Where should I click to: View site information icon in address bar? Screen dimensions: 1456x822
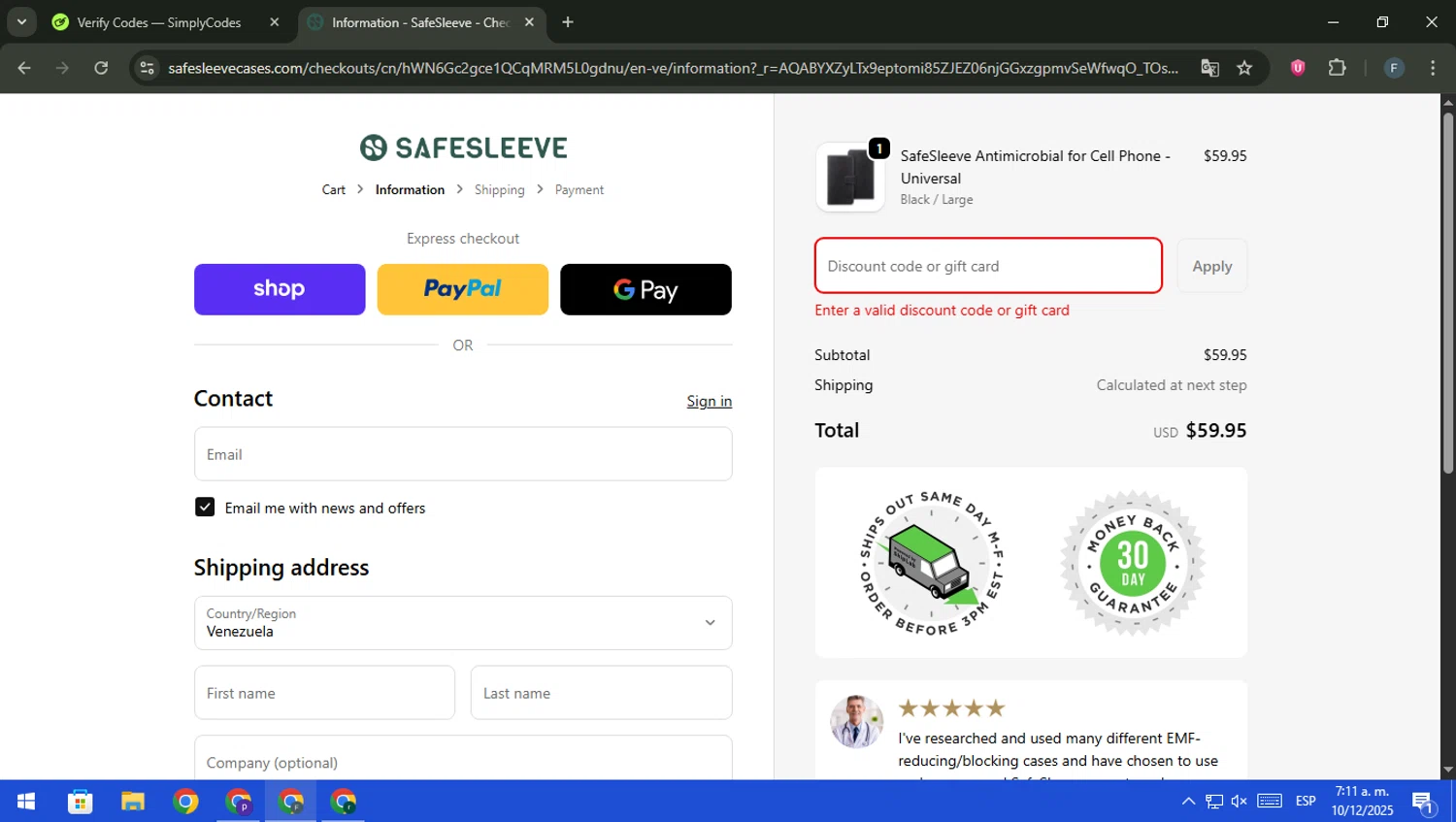[147, 68]
